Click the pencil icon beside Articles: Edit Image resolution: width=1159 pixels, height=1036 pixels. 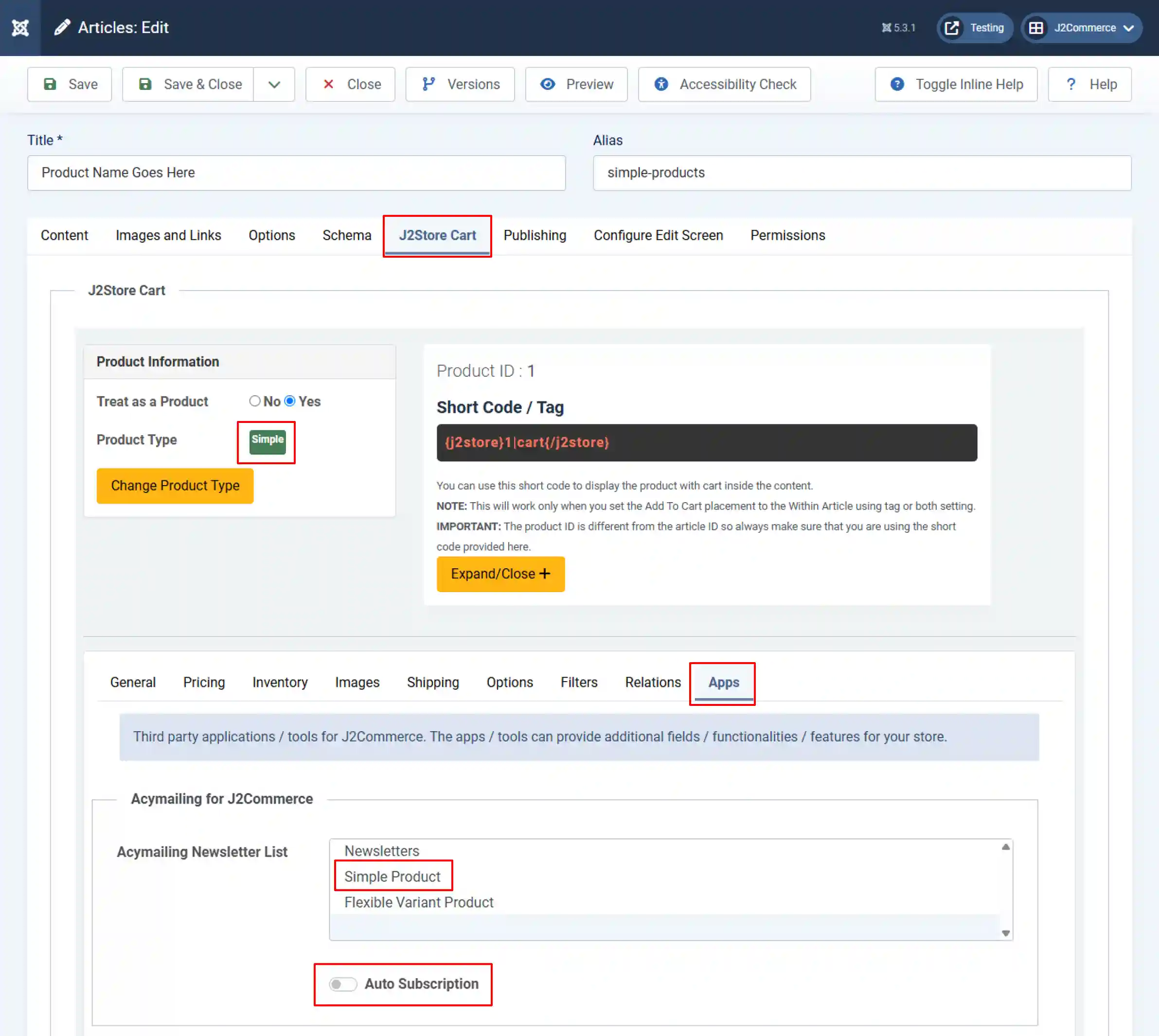coord(62,27)
